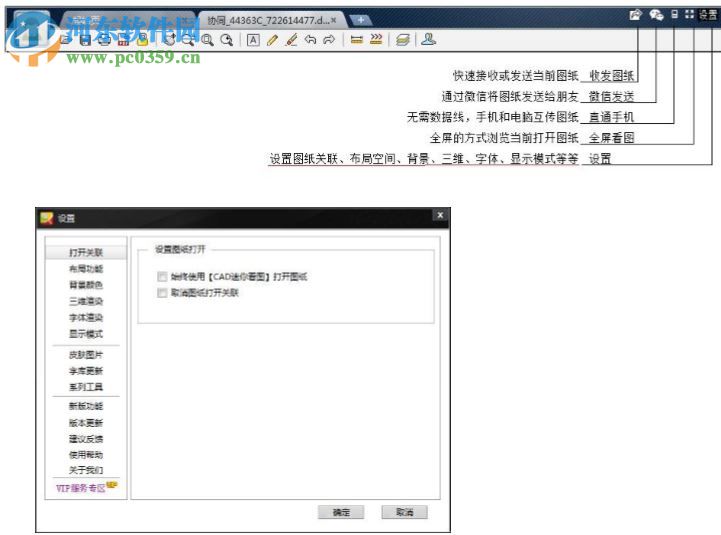Select the brush eraser tool

click(292, 40)
